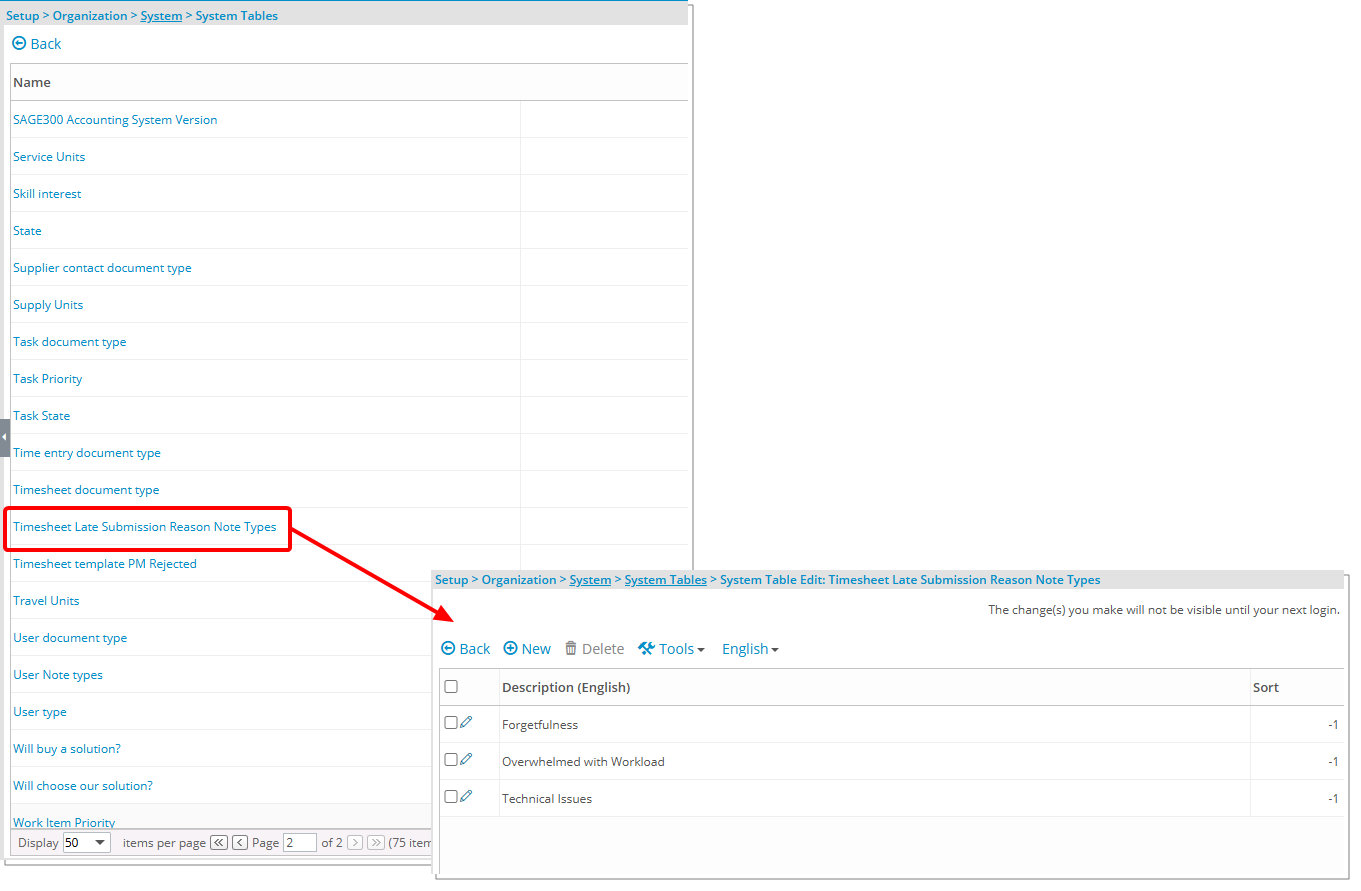The height and width of the screenshot is (891, 1361).
Task: Open Supplier contact document type
Action: point(102,268)
